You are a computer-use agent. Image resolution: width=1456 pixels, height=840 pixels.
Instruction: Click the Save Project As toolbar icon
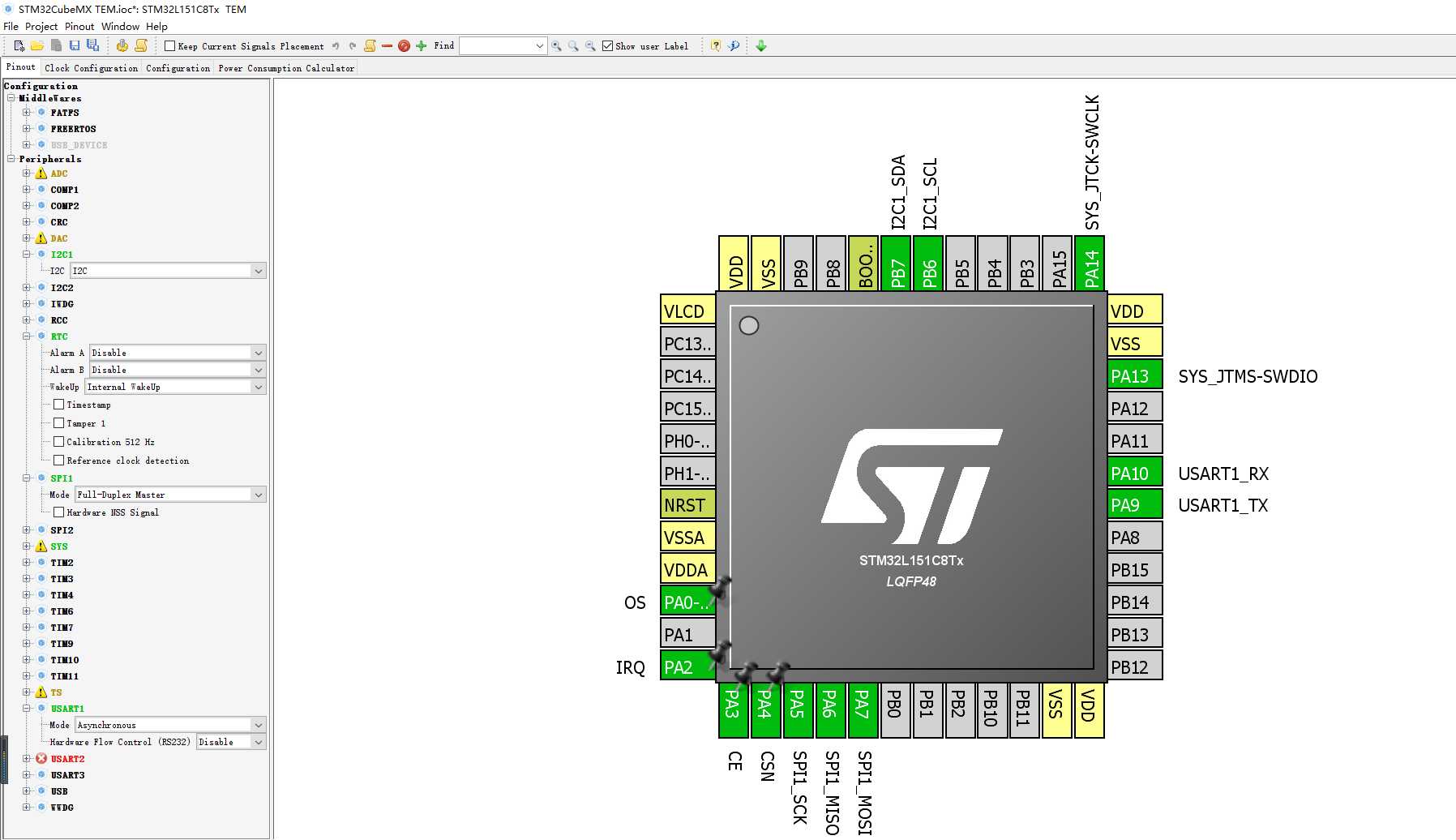(x=92, y=46)
